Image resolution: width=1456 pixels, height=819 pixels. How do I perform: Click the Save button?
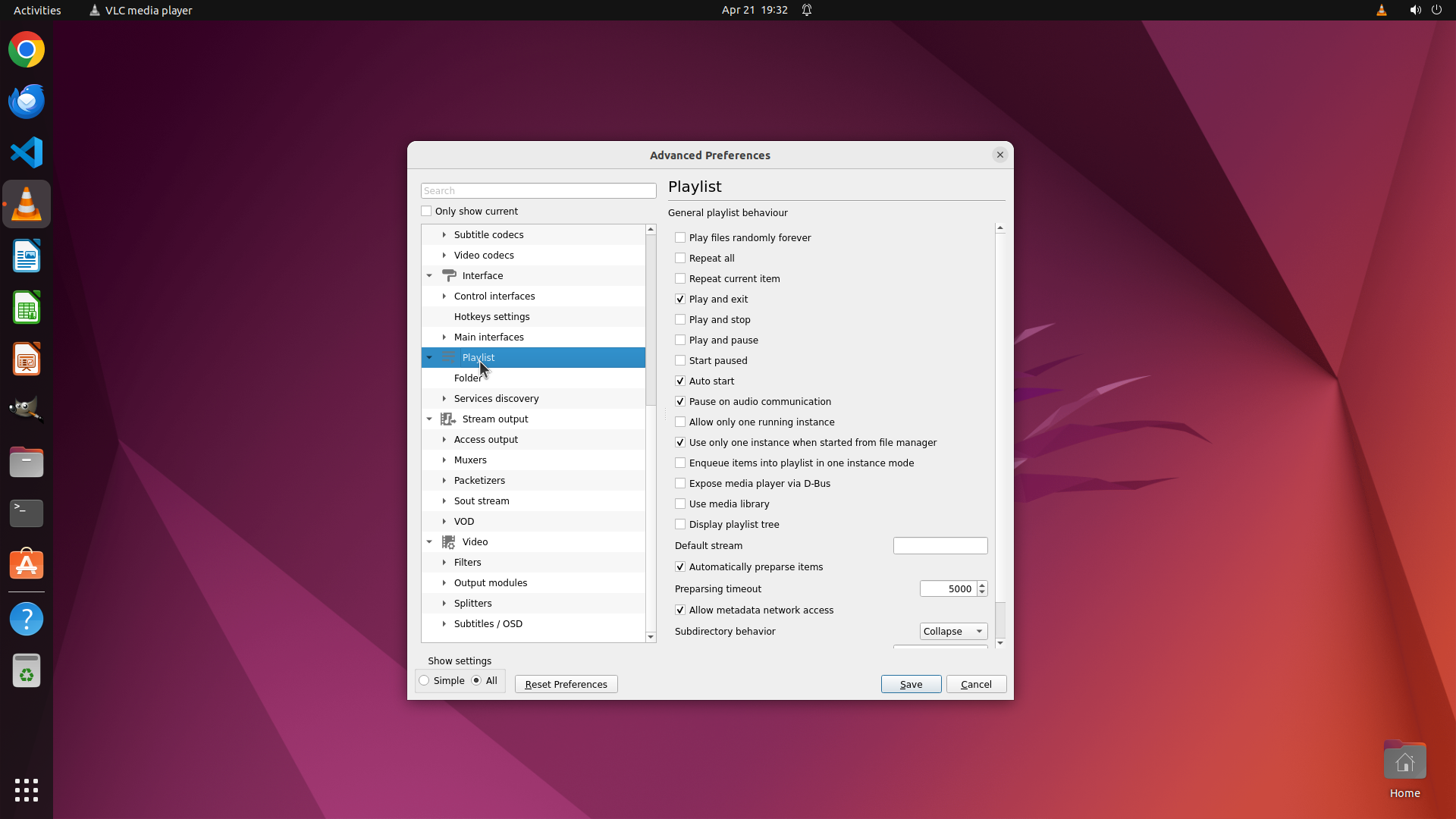[911, 684]
